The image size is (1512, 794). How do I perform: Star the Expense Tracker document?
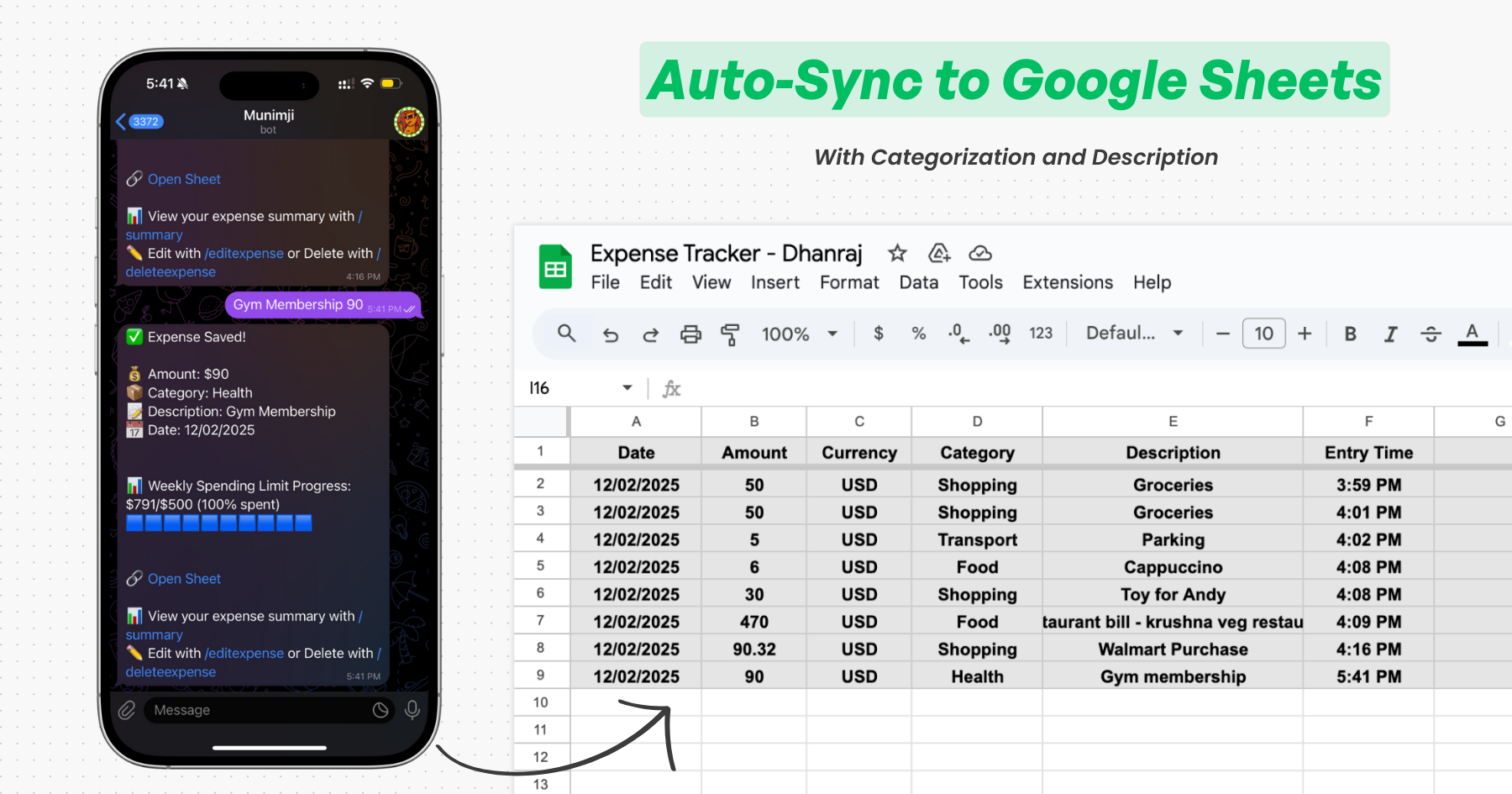coord(898,253)
